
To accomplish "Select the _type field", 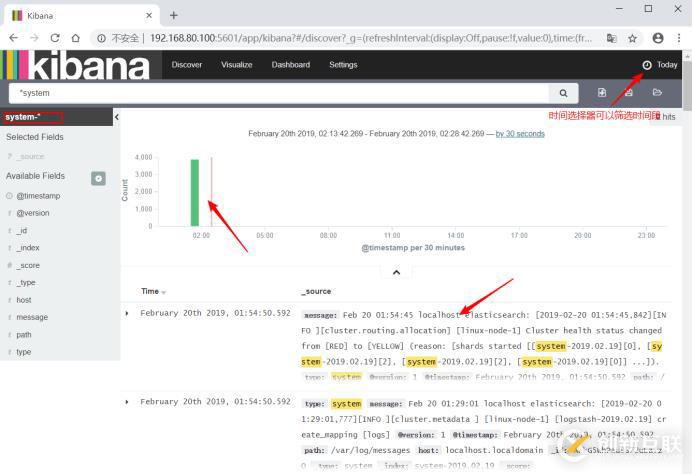I will 26,282.
